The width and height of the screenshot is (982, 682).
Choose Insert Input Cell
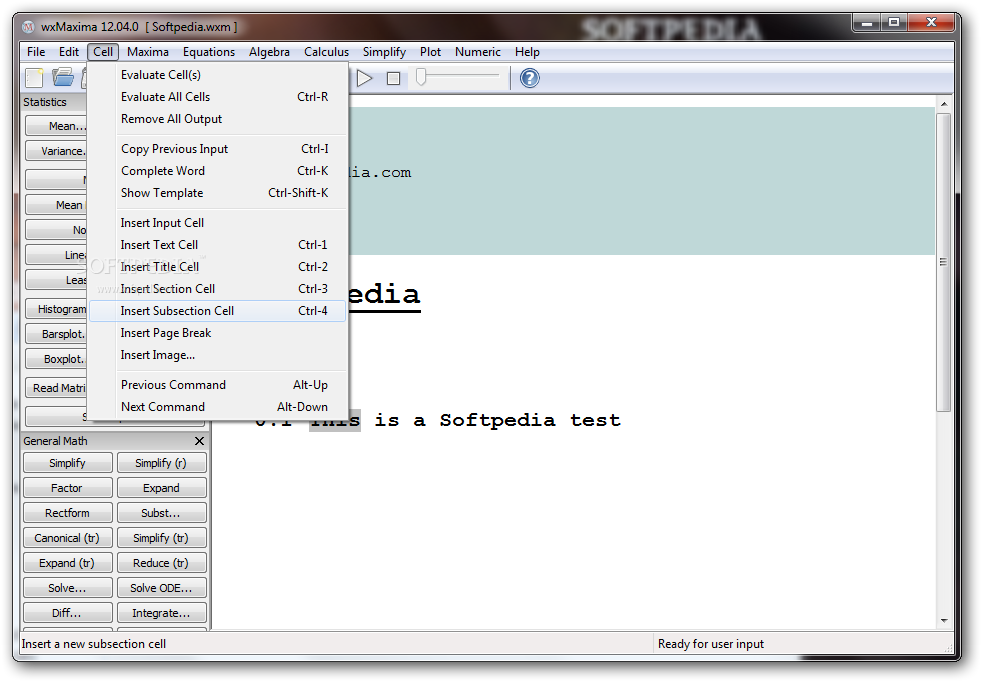coord(217,222)
